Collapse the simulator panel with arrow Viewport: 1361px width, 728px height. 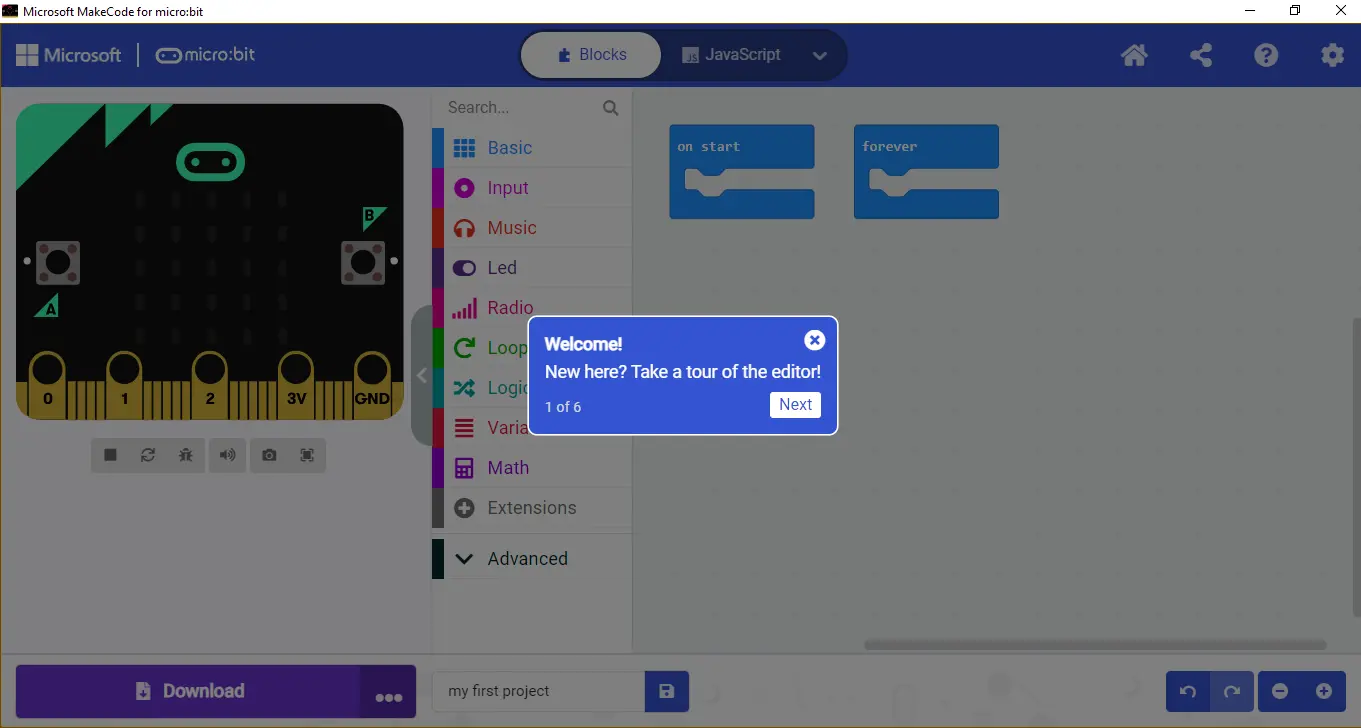click(421, 375)
